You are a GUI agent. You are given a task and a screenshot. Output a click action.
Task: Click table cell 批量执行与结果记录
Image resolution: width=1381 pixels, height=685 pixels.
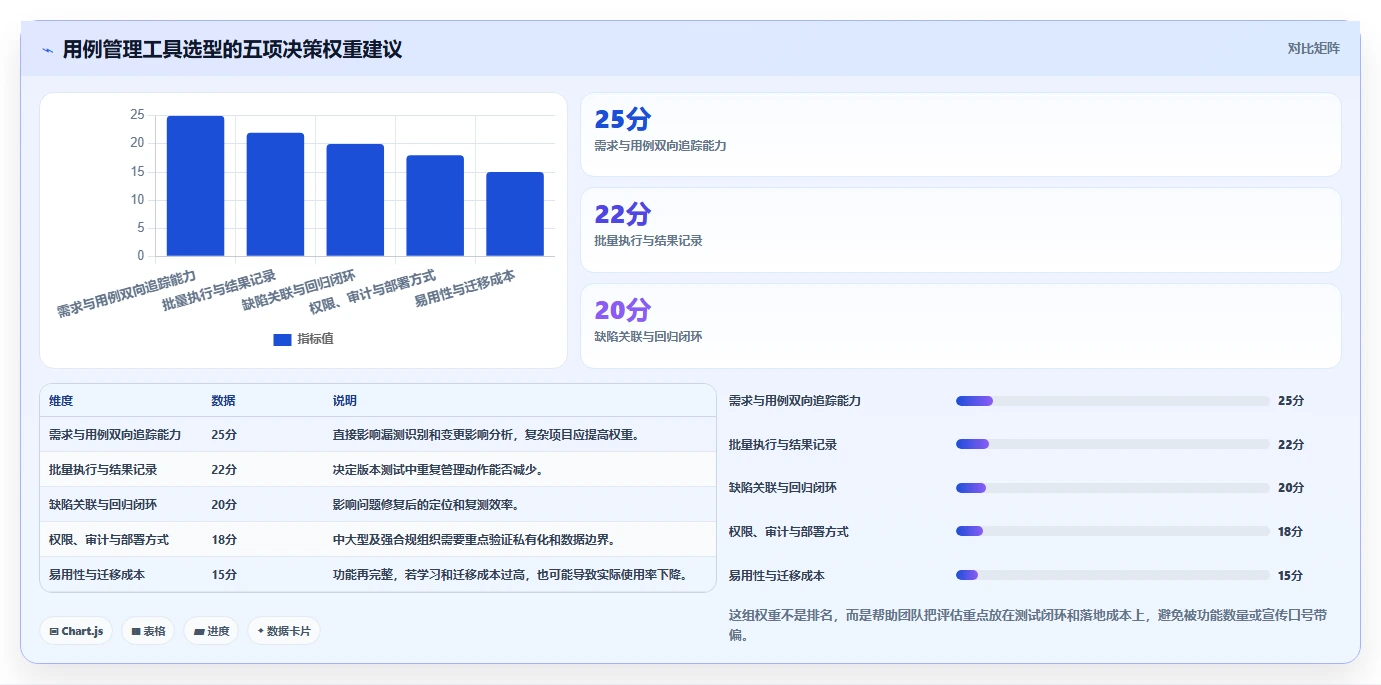(x=103, y=470)
